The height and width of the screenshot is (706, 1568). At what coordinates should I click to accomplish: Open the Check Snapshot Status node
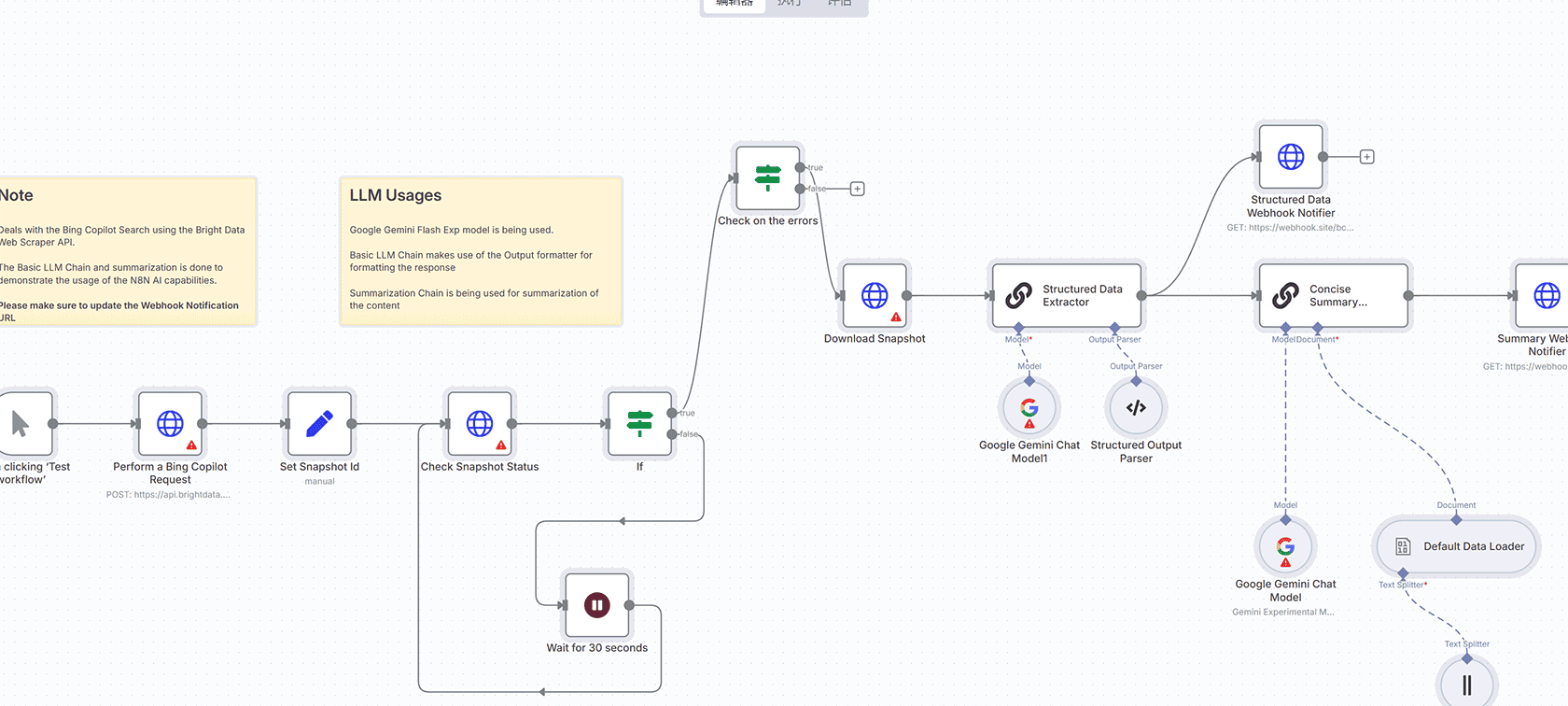point(480,424)
